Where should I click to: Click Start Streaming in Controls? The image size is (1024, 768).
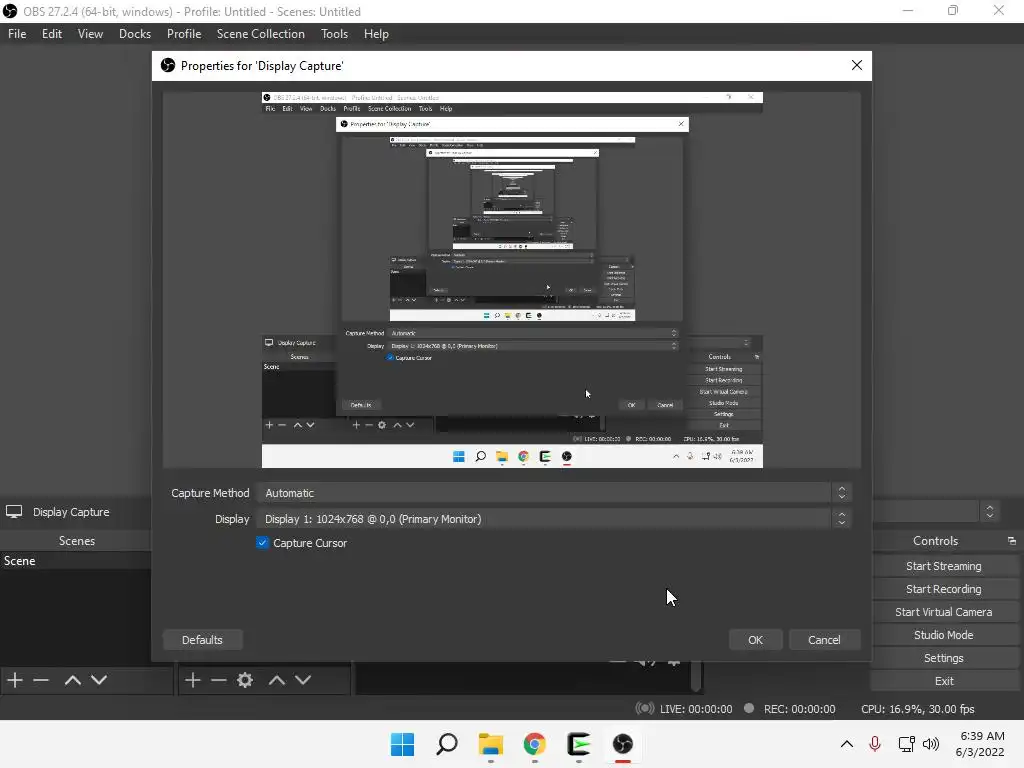[x=944, y=566]
